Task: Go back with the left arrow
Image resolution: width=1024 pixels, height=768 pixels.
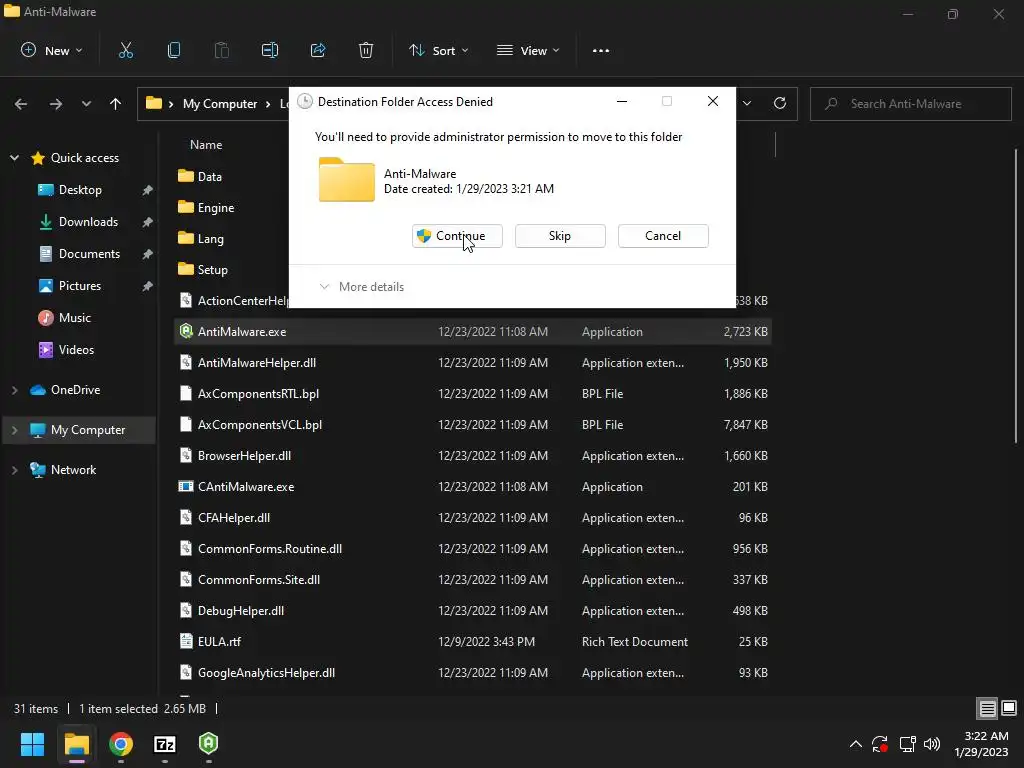Action: click(21, 104)
